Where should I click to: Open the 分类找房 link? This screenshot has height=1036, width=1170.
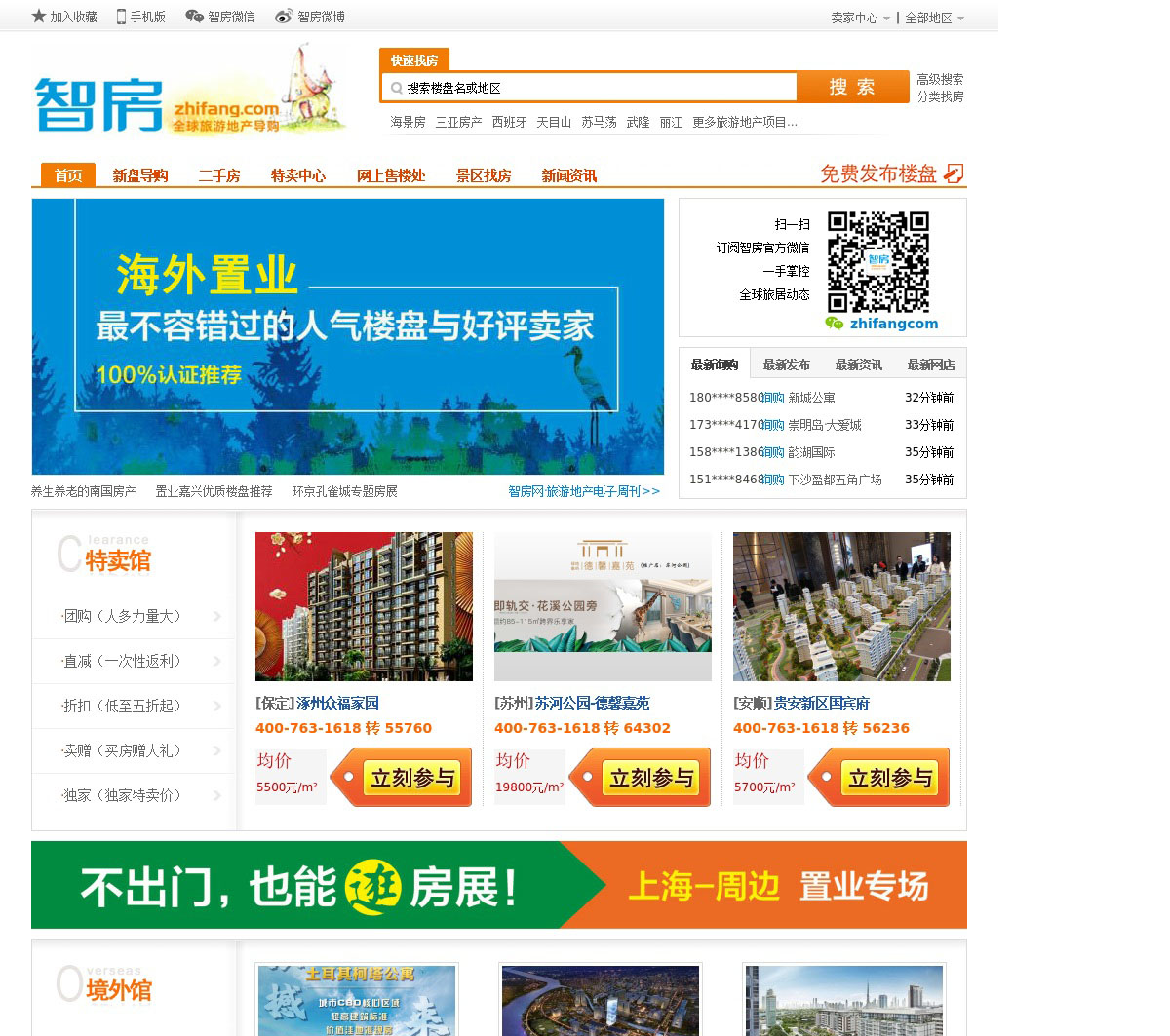coord(940,96)
